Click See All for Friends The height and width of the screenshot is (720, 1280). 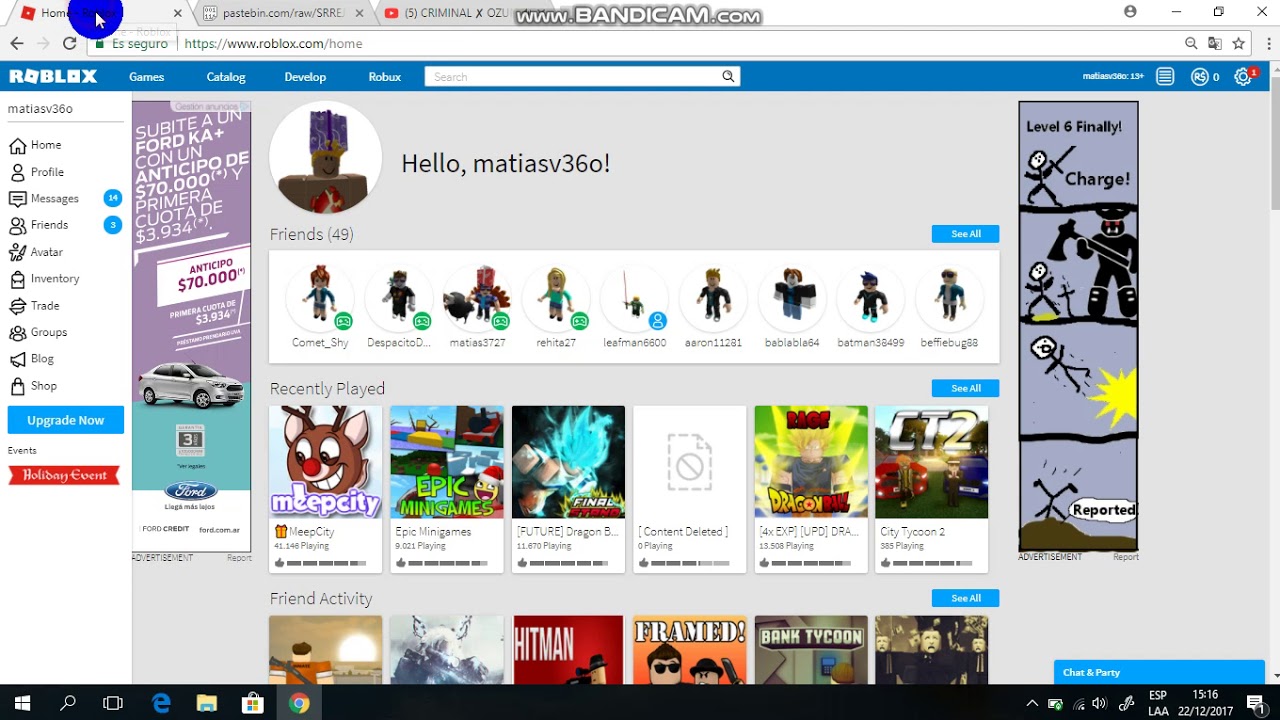tap(965, 234)
